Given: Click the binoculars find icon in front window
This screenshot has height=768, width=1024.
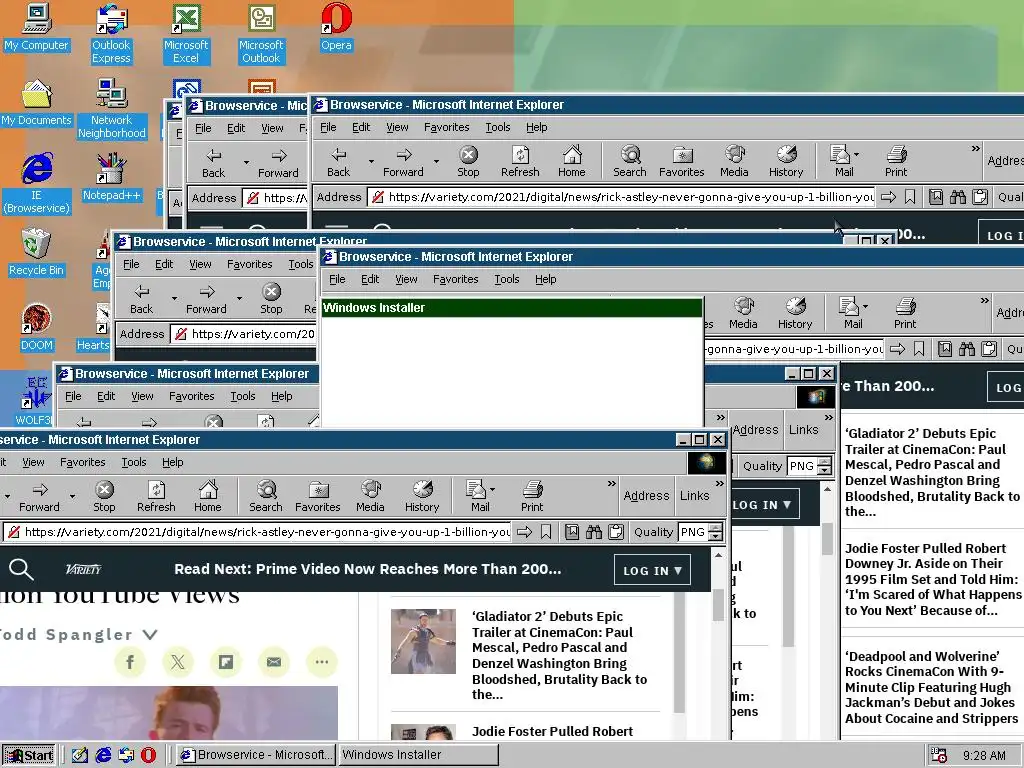Looking at the screenshot, I should pos(594,532).
